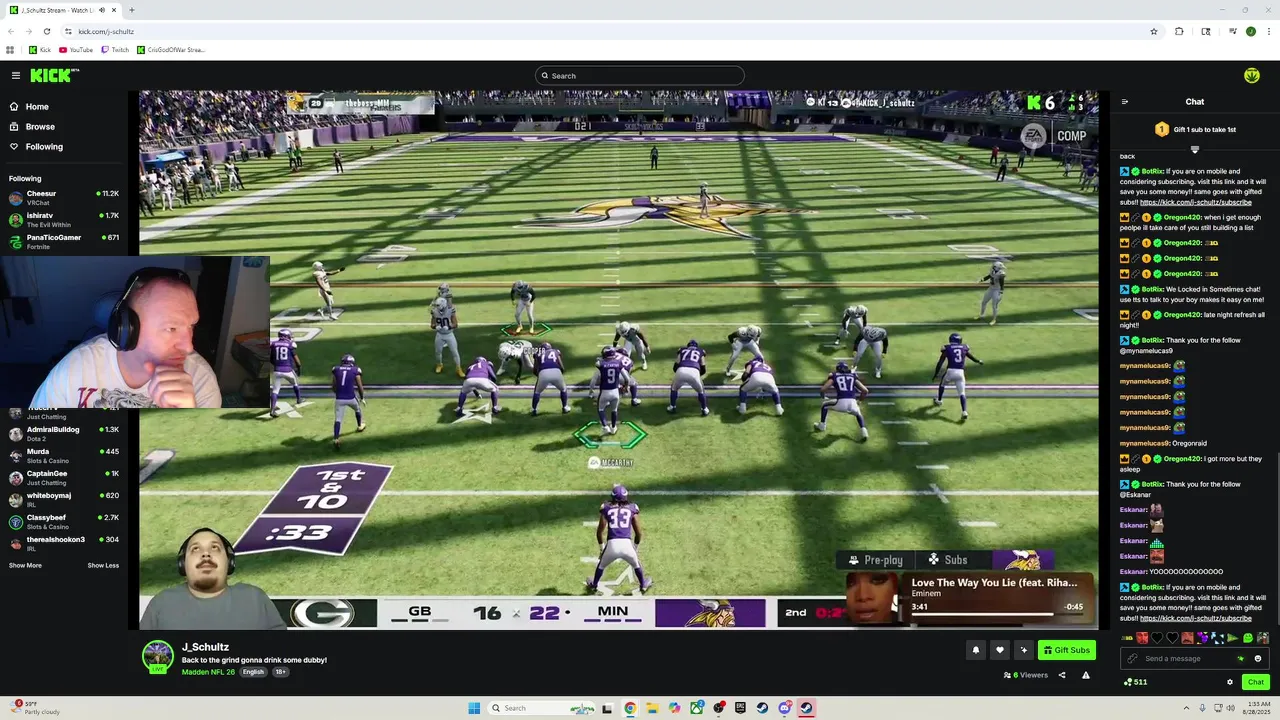Open CrisGodOfWar Stream bookmark

pyautogui.click(x=171, y=49)
